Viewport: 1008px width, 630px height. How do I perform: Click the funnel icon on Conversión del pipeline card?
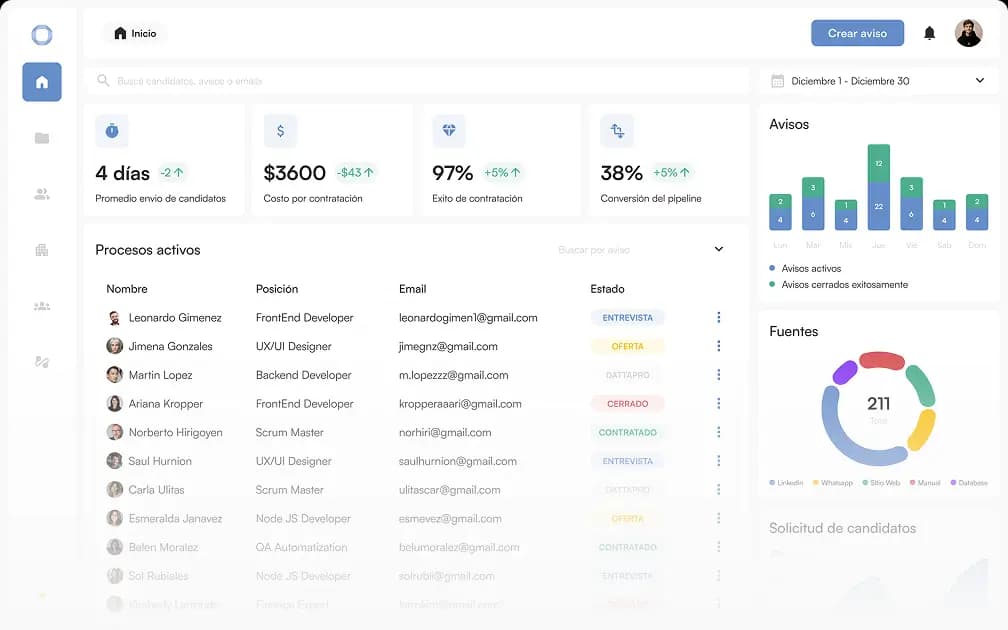pos(617,130)
